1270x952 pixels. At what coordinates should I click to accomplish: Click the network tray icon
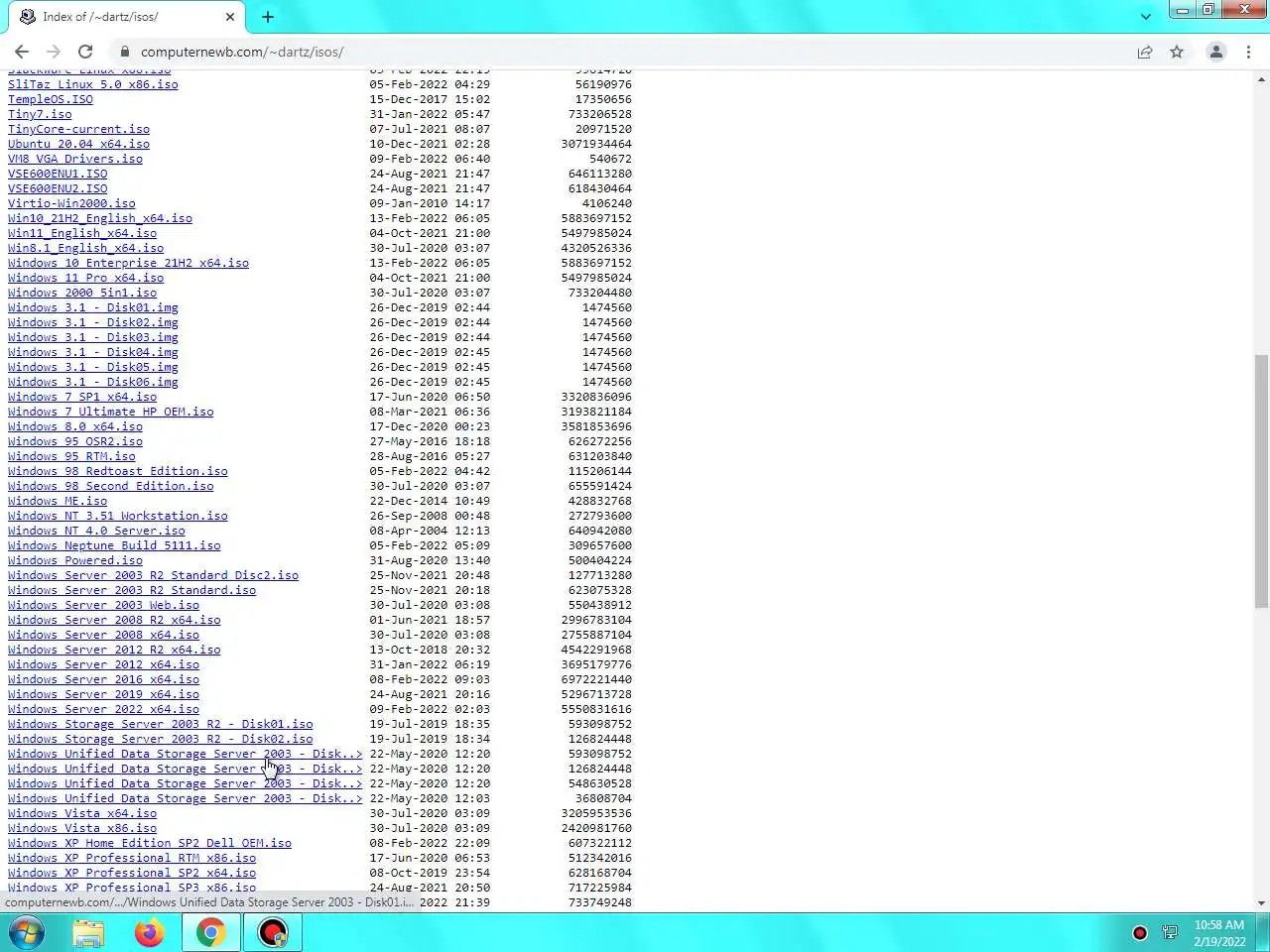(x=1170, y=933)
